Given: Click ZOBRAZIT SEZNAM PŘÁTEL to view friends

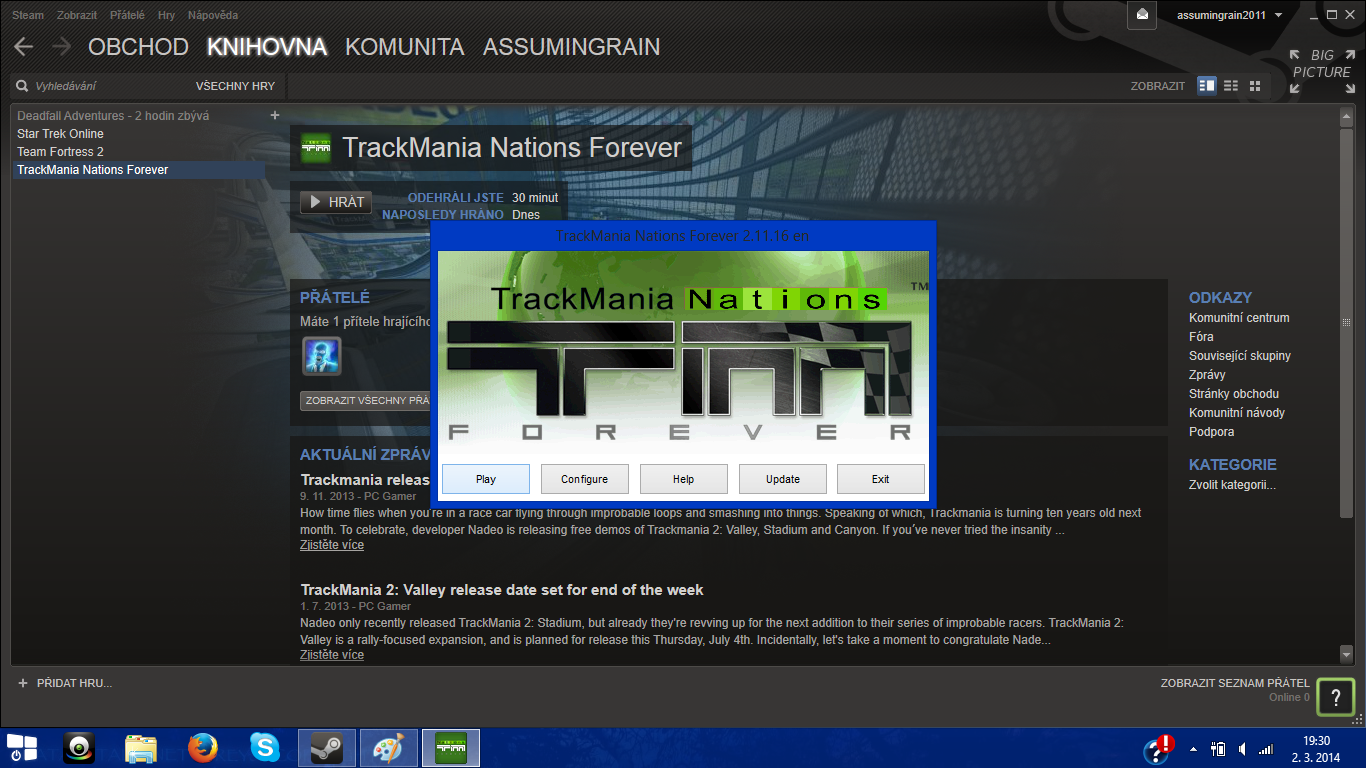Looking at the screenshot, I should point(1235,683).
